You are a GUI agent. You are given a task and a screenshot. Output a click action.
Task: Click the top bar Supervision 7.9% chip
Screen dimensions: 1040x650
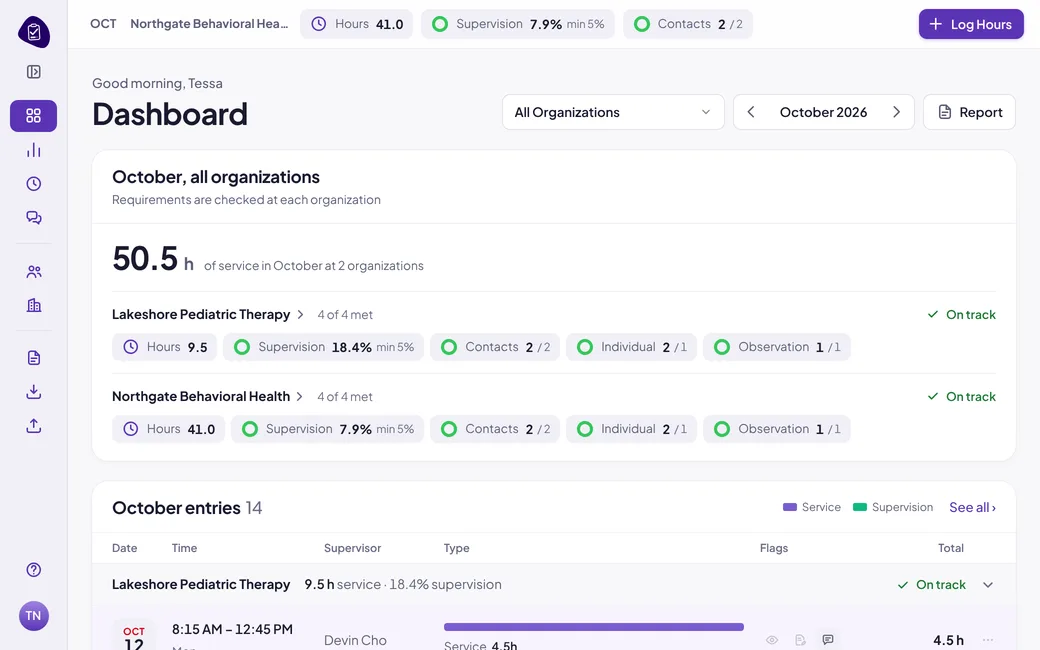click(517, 24)
